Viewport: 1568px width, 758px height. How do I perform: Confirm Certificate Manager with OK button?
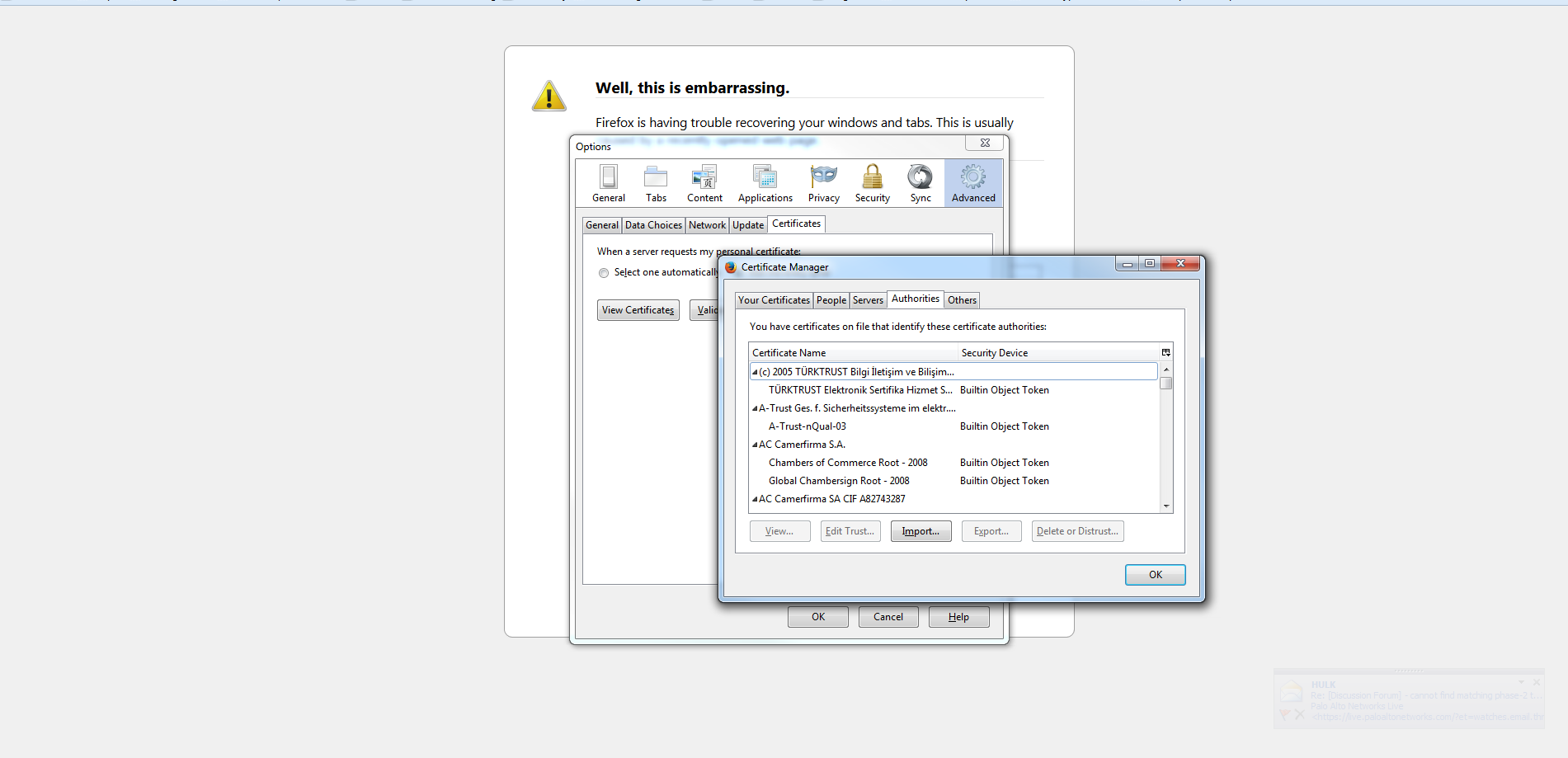pos(1156,575)
